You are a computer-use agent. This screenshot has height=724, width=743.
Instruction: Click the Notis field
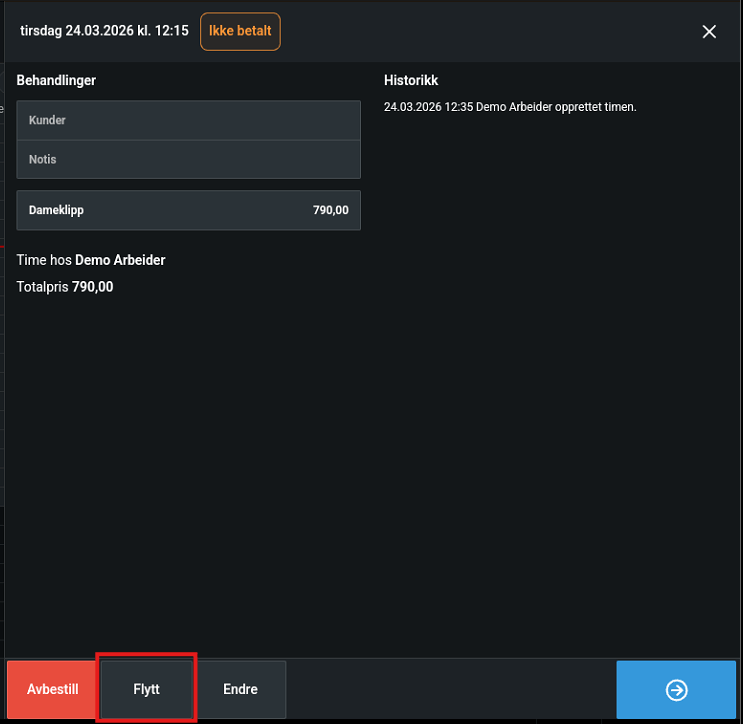click(x=188, y=160)
